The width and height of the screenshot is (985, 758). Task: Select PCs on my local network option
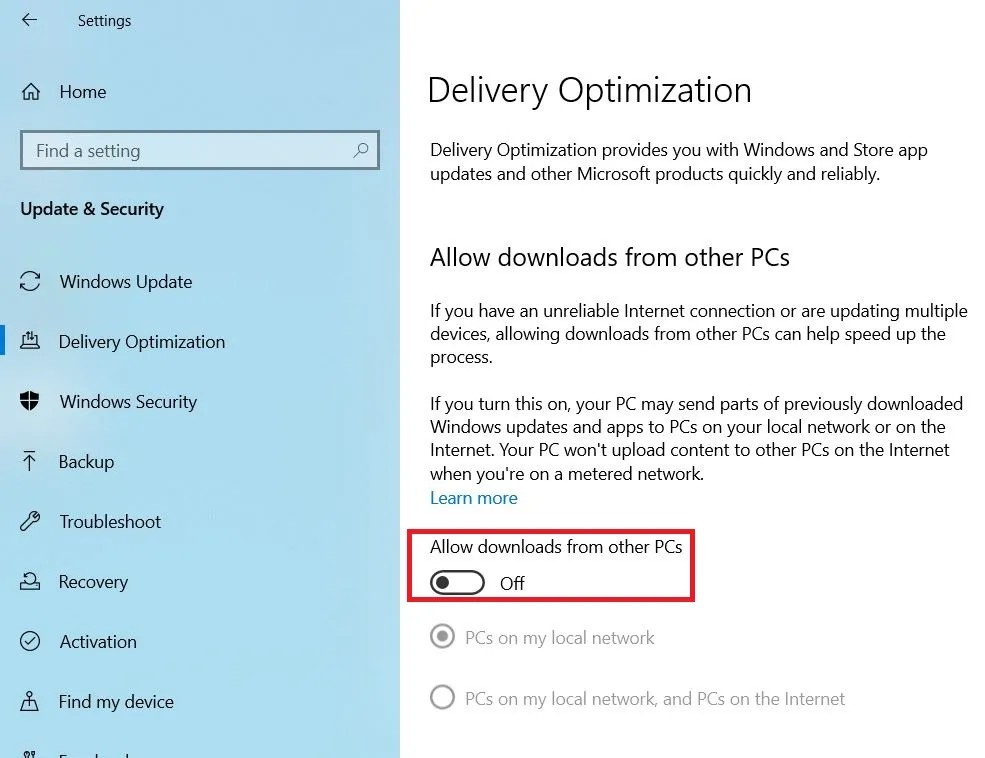[x=442, y=638]
